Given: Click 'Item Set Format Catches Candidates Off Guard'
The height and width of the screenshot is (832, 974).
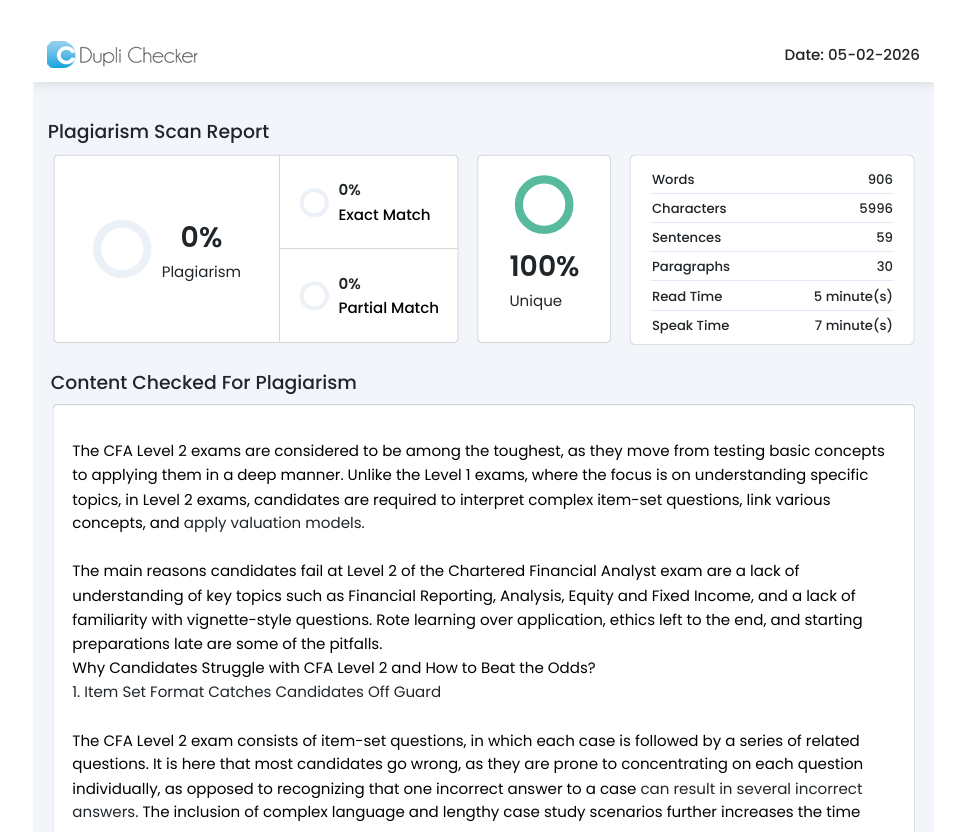Looking at the screenshot, I should point(262,692).
